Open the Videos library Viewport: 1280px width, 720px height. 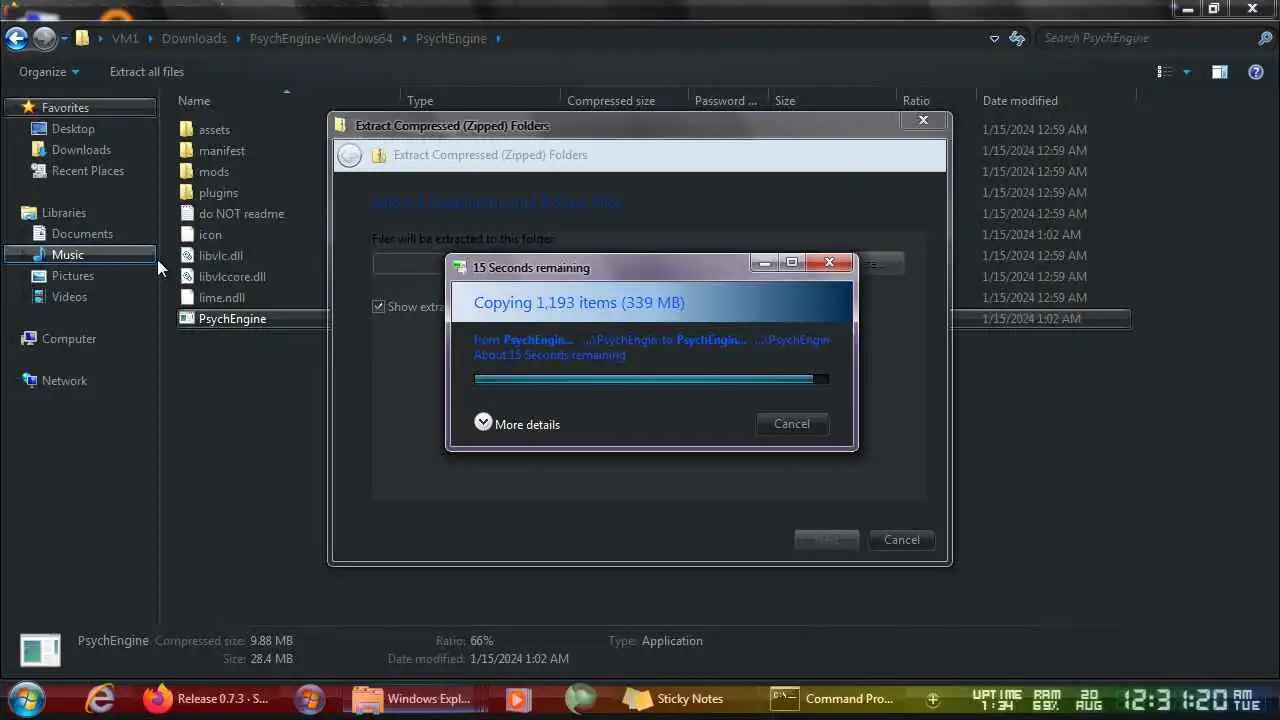coord(69,297)
